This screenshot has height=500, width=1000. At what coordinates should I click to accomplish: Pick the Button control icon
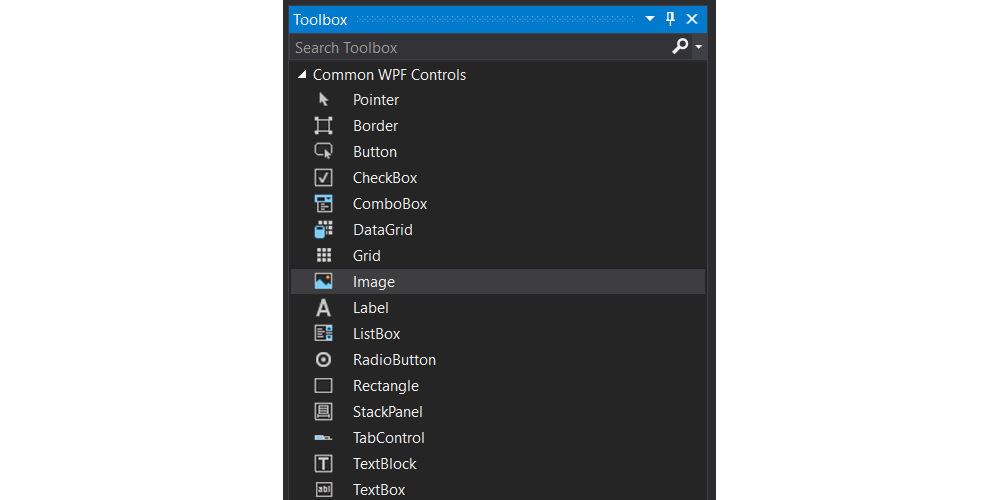[324, 151]
